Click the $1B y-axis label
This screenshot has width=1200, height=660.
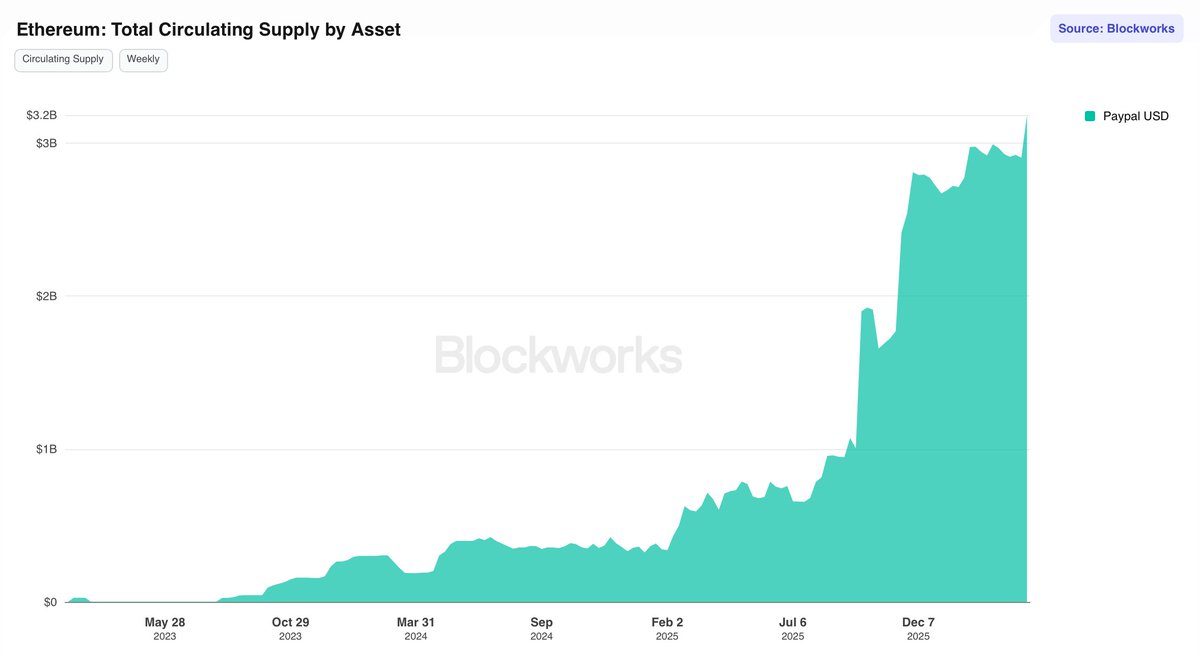point(46,449)
